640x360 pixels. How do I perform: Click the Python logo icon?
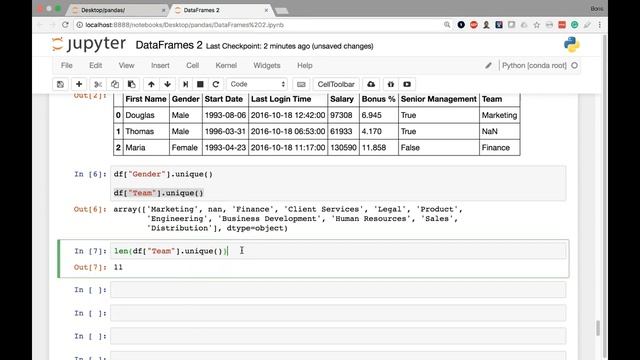[x=571, y=45]
